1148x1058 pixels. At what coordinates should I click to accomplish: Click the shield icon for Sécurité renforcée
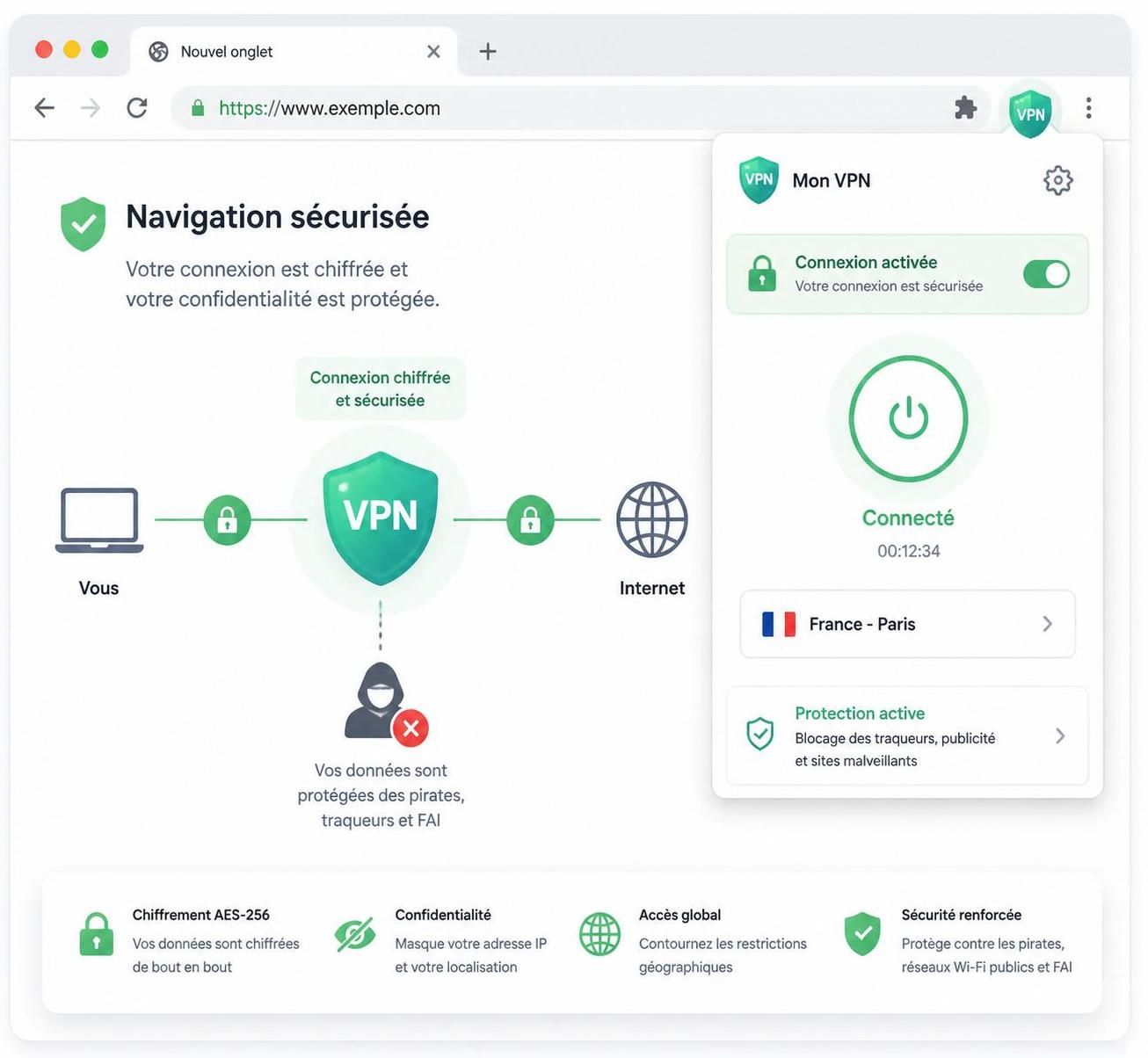pyautogui.click(x=862, y=934)
